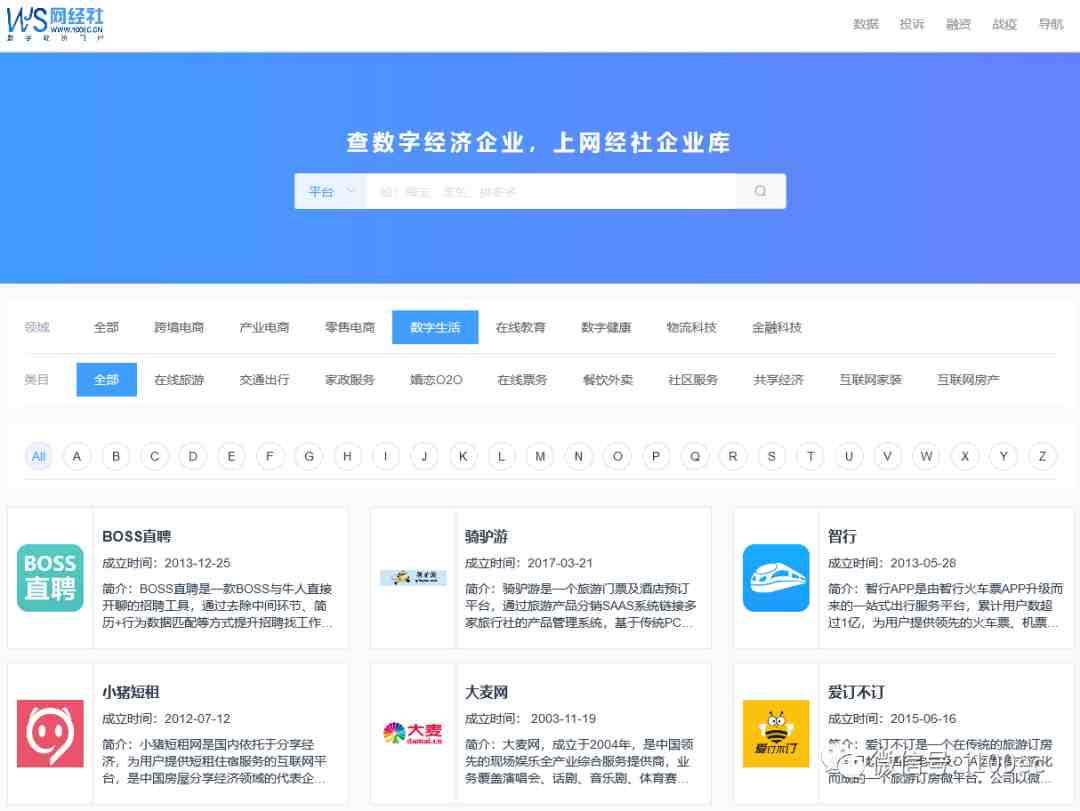
Task: Filter by 交通出行 category
Action: coord(264,380)
